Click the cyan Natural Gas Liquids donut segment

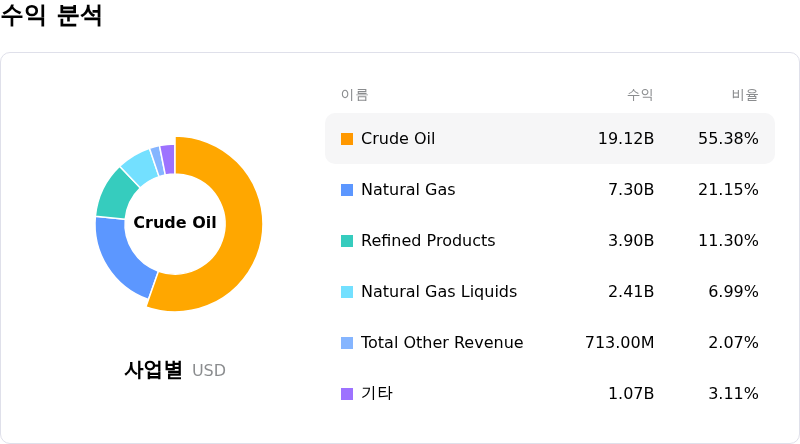tap(141, 167)
